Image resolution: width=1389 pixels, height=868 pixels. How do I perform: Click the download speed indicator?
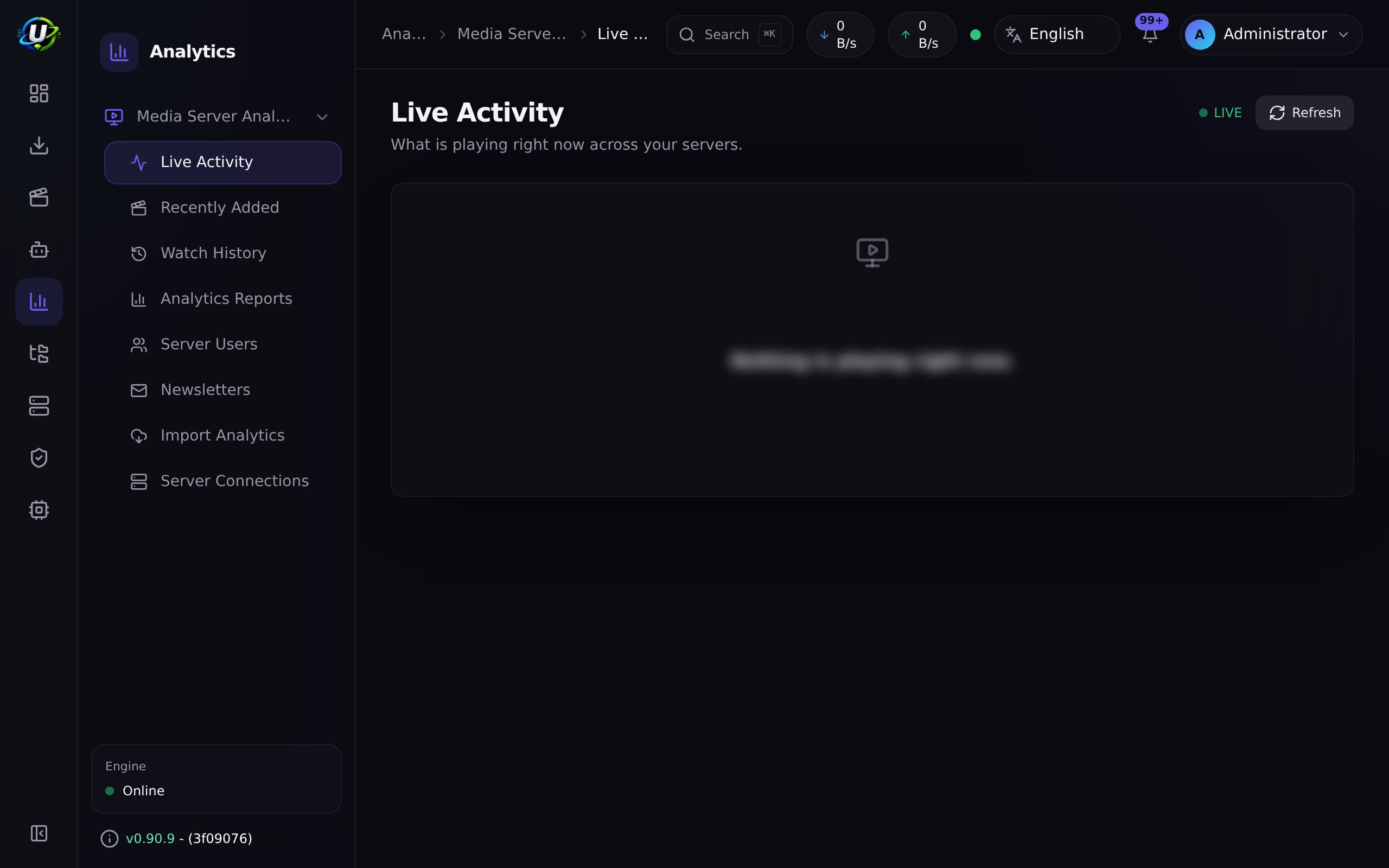(x=840, y=34)
